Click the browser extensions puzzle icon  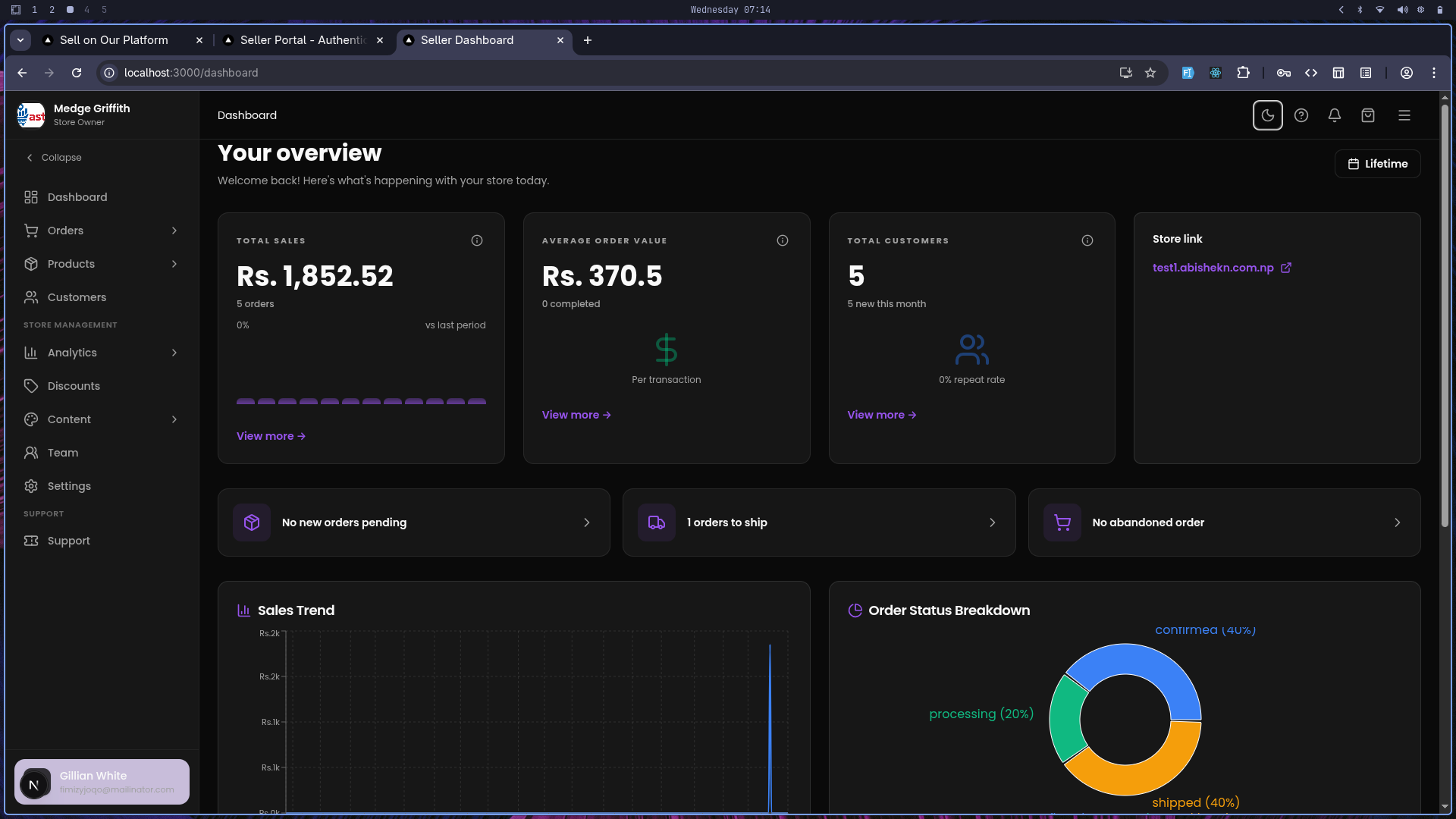click(1244, 73)
